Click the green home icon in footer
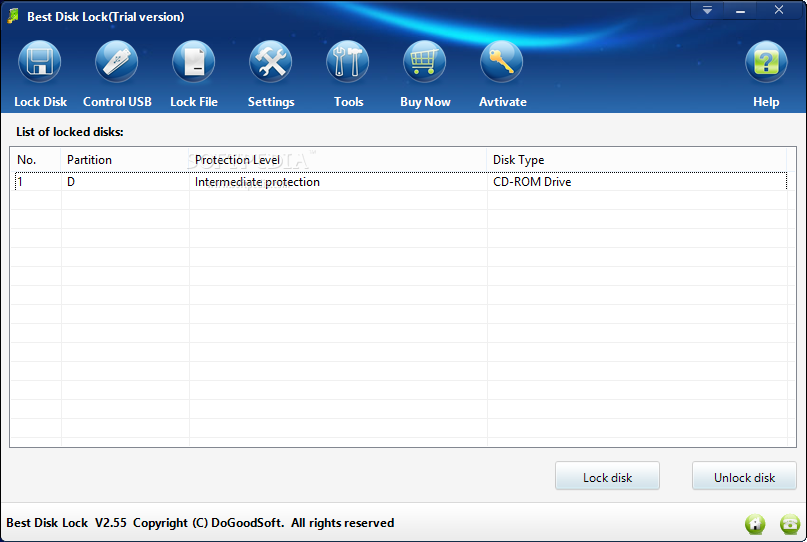This screenshot has width=807, height=542. pos(755,524)
